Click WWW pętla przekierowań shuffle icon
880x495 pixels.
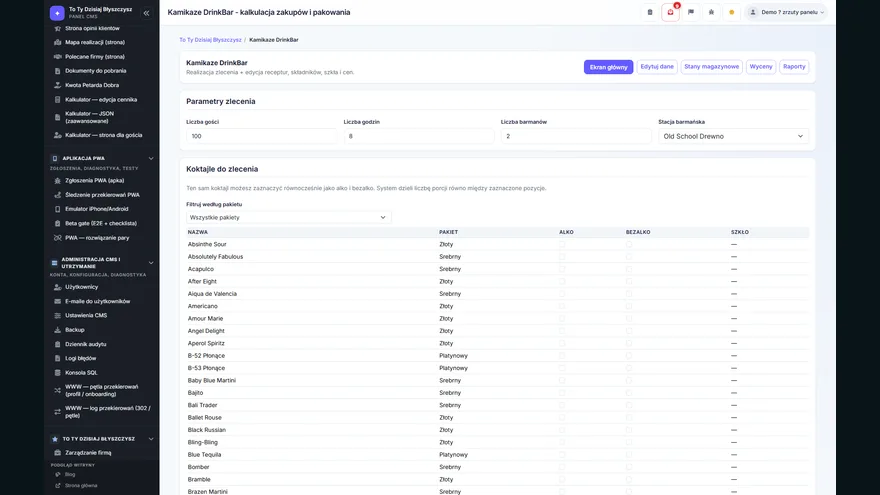tap(57, 390)
